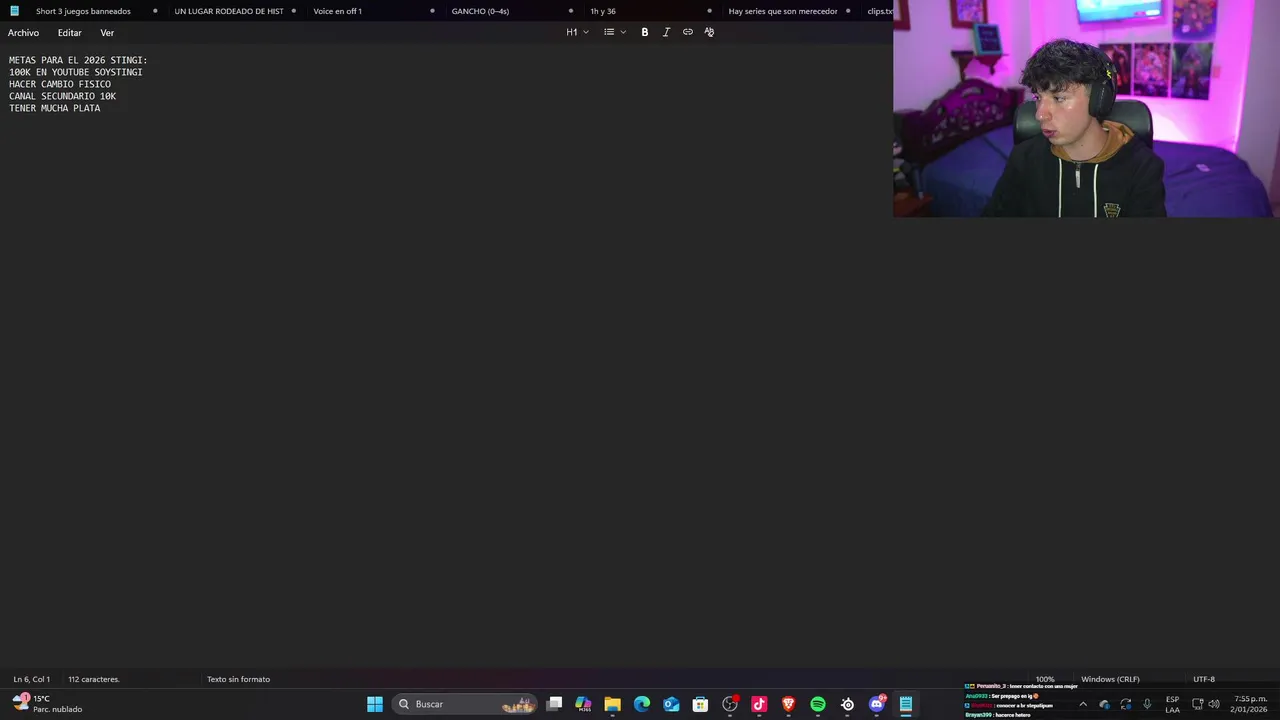The width and height of the screenshot is (1280, 720).
Task: Switch to the 'Short 3 juegos banneados' tab
Action: coord(83,11)
